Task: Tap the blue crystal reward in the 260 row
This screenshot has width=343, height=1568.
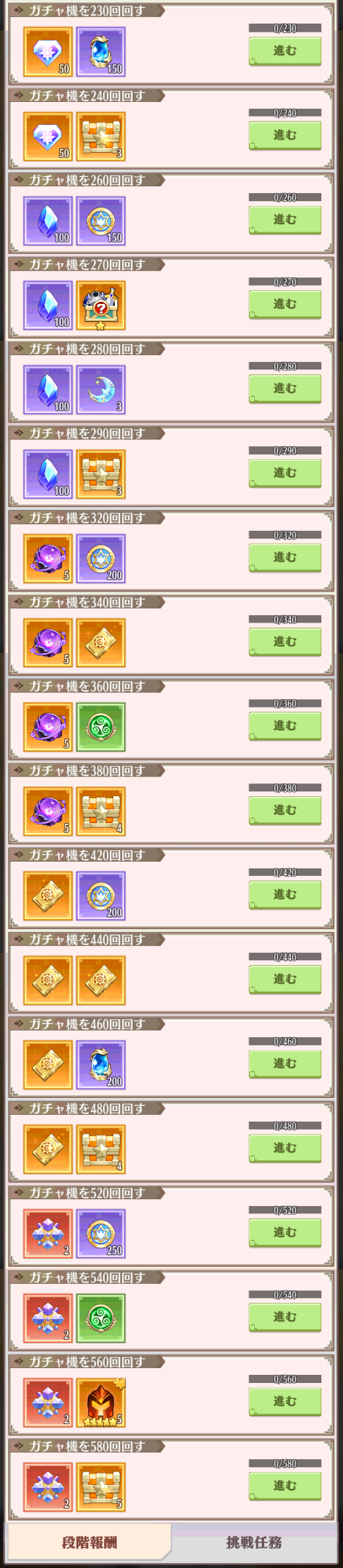Action: click(x=48, y=221)
